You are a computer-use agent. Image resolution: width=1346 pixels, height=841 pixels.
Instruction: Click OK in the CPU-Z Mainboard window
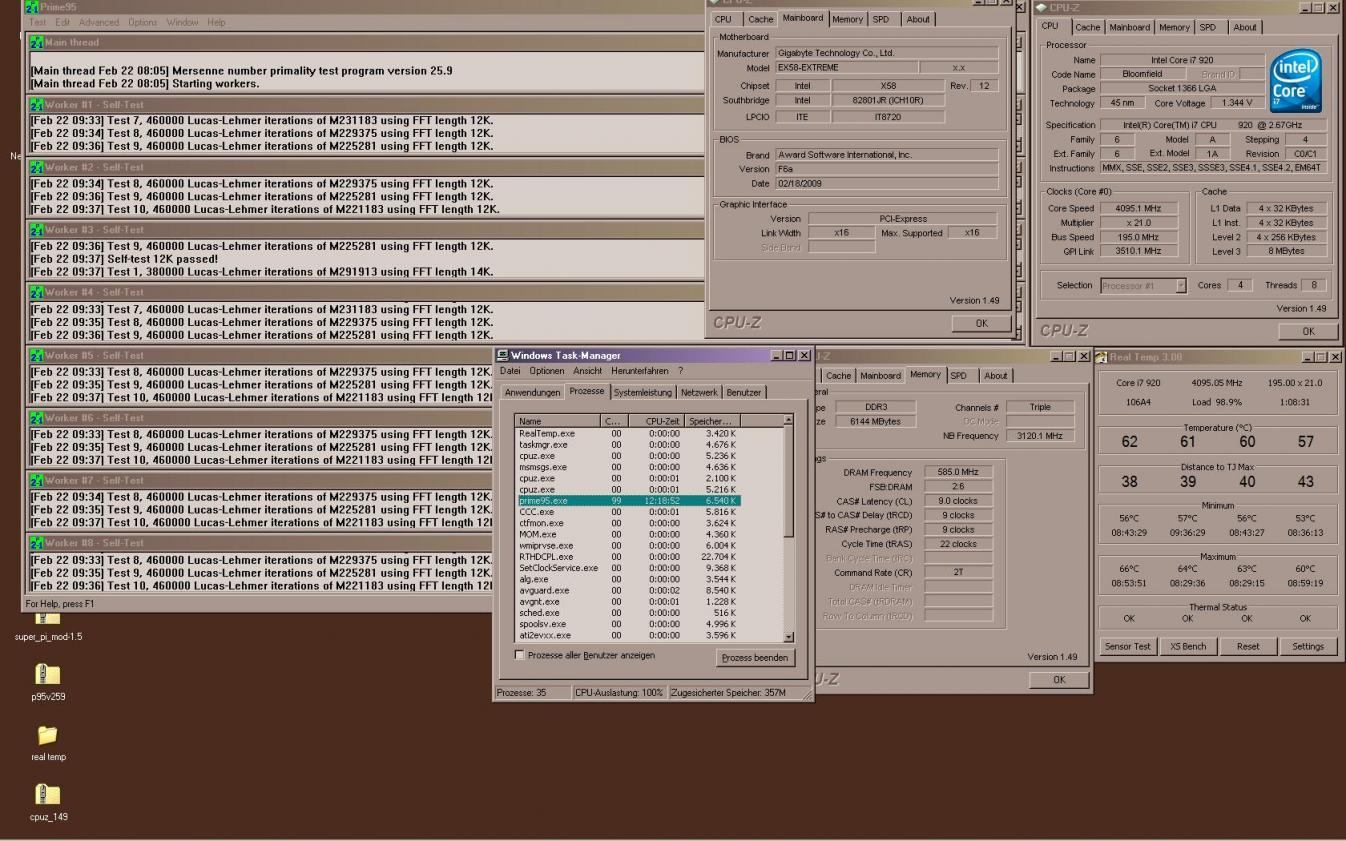tap(980, 323)
